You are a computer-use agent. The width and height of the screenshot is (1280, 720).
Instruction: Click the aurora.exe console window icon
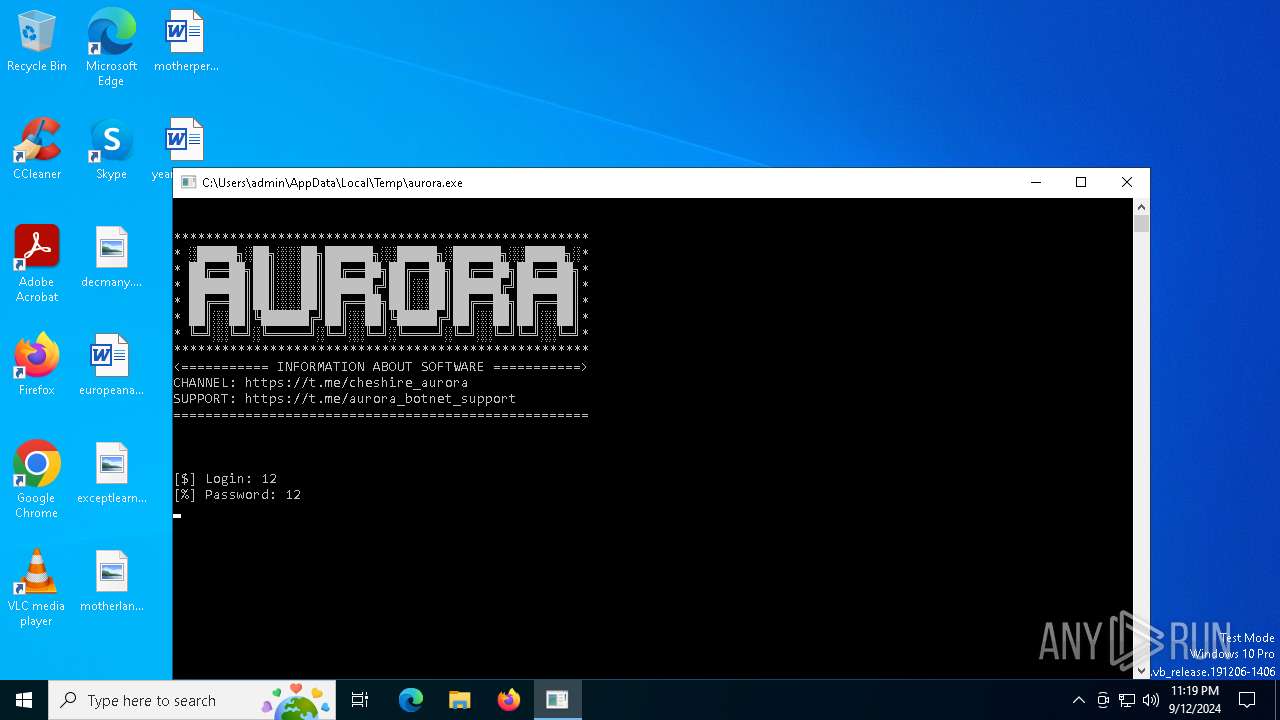pyautogui.click(x=188, y=182)
